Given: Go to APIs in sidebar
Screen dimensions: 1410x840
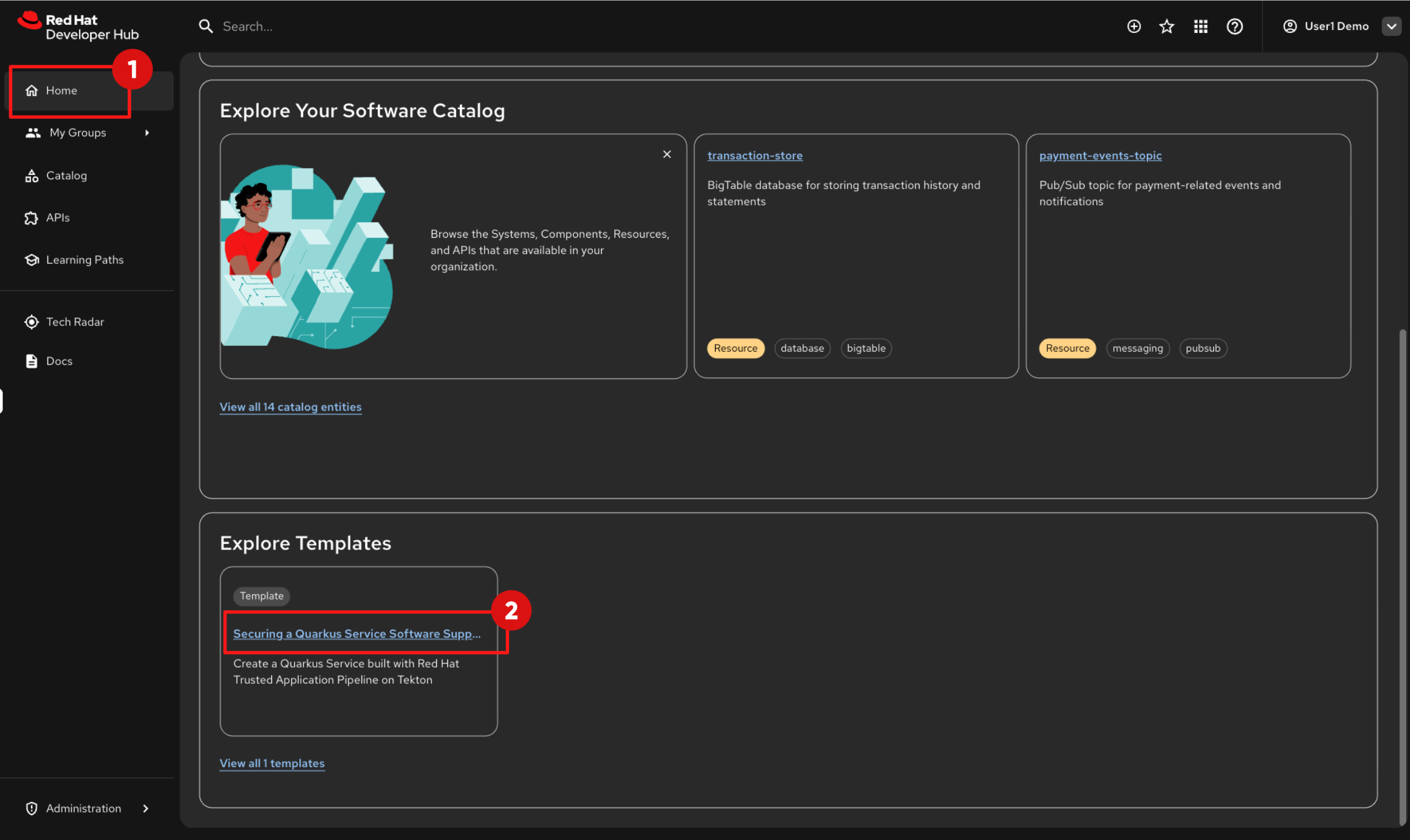Looking at the screenshot, I should click(x=57, y=218).
